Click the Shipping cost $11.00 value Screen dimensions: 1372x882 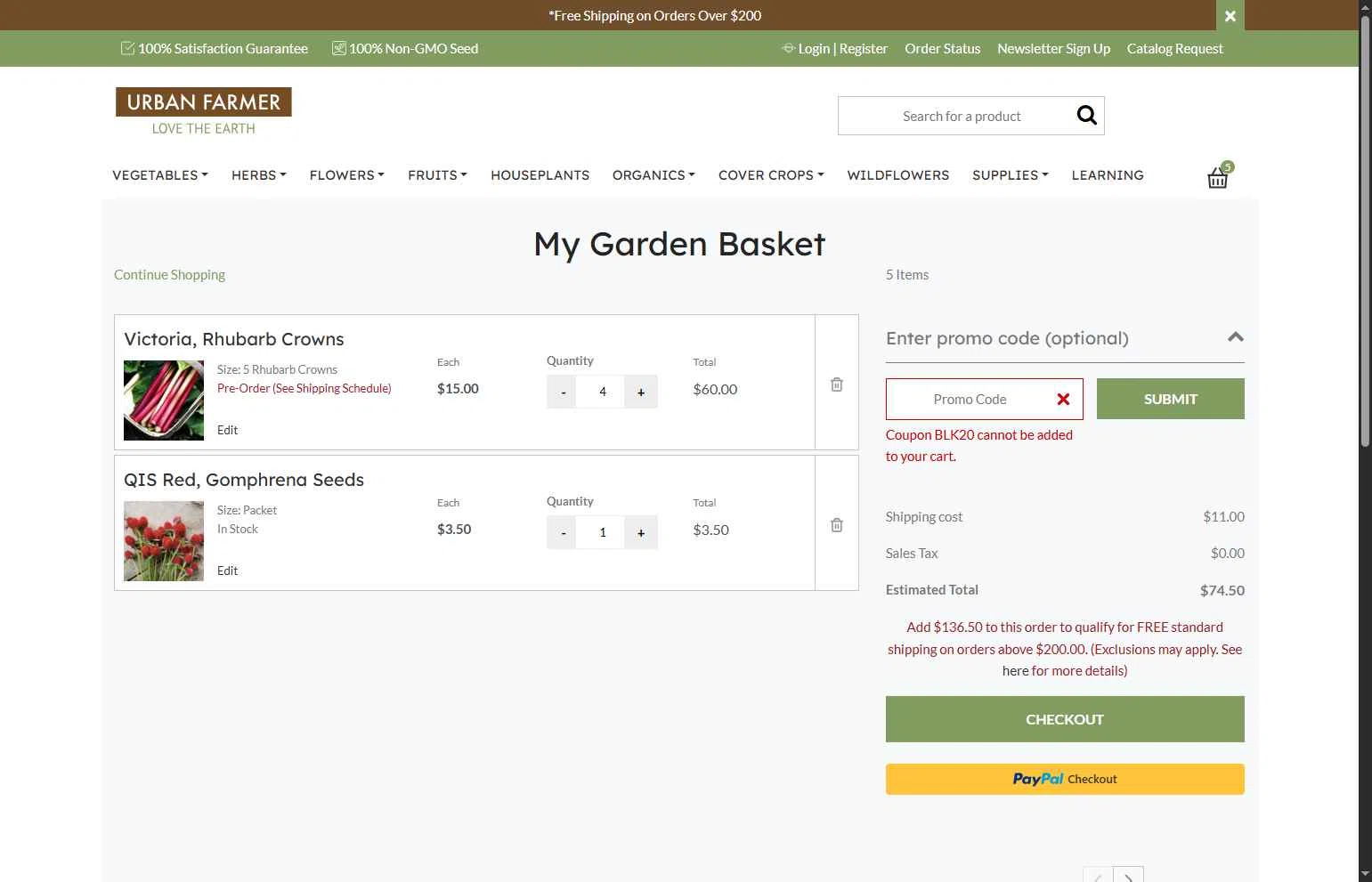click(x=1223, y=516)
